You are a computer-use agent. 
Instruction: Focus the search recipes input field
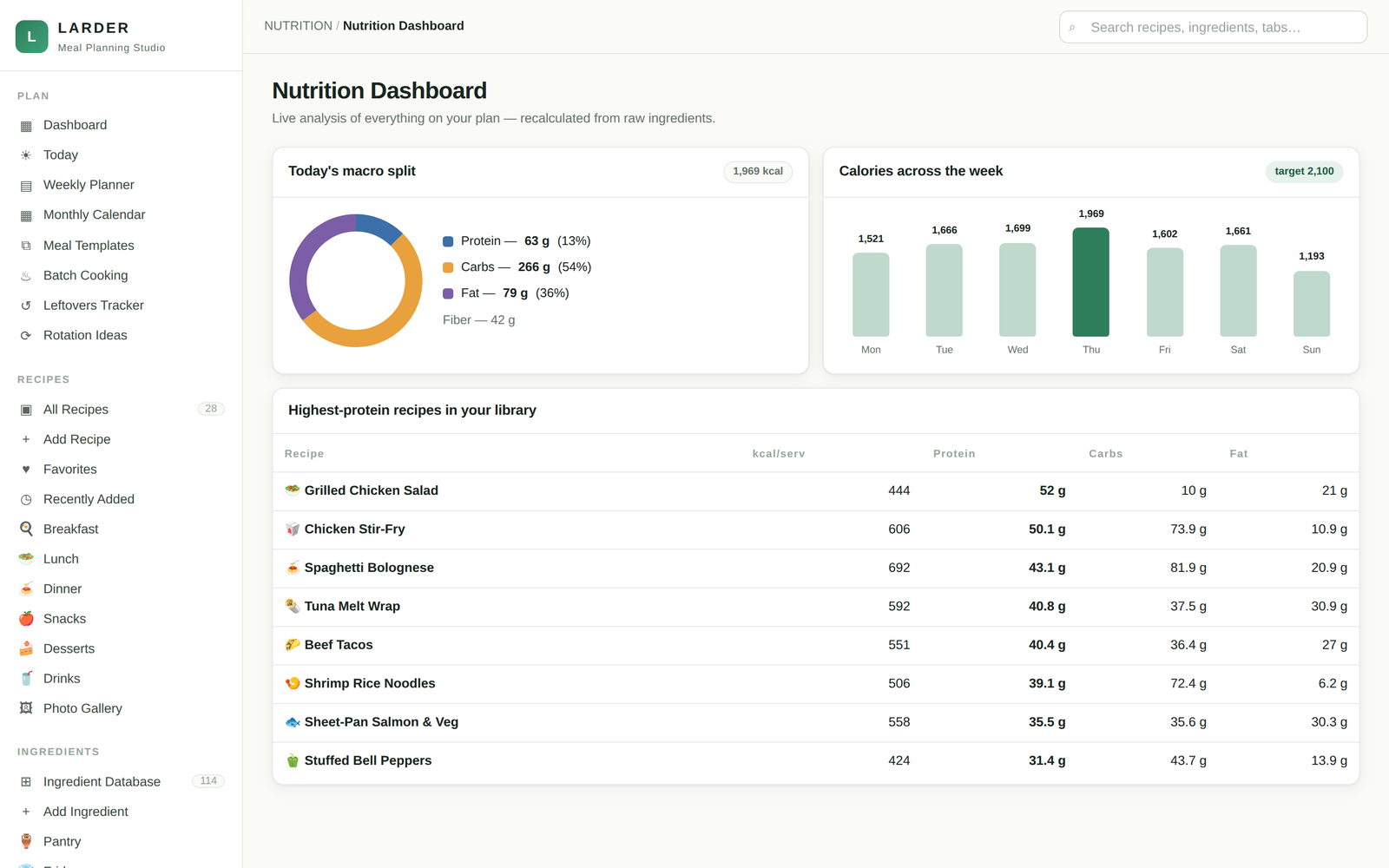click(1213, 27)
